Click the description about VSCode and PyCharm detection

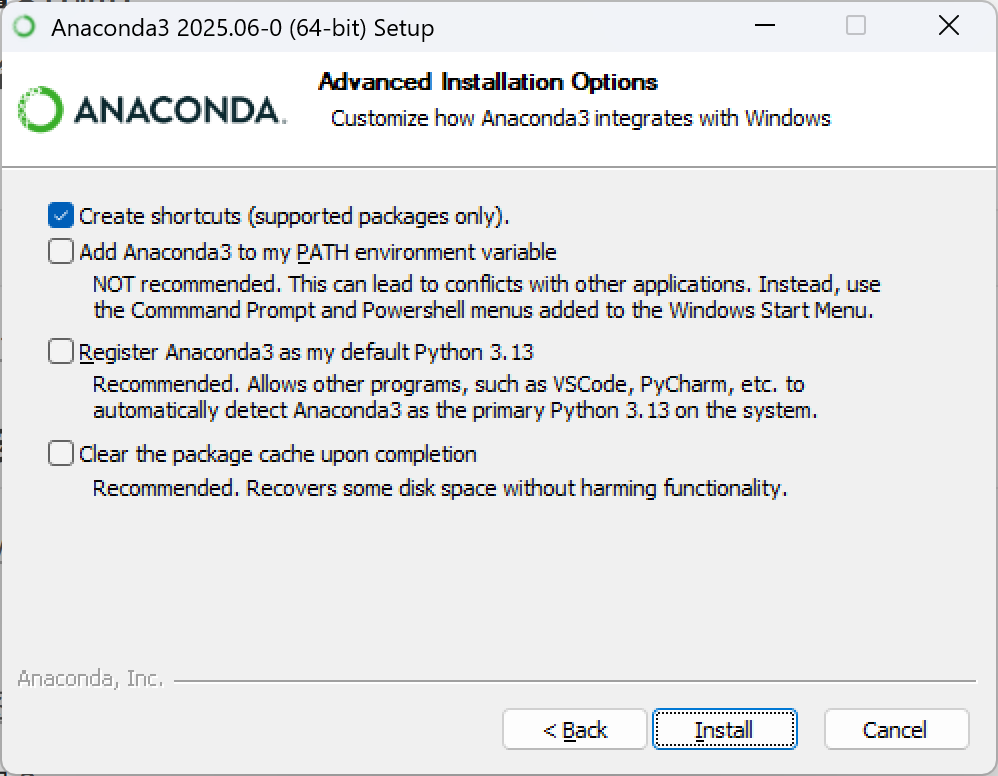tap(454, 397)
